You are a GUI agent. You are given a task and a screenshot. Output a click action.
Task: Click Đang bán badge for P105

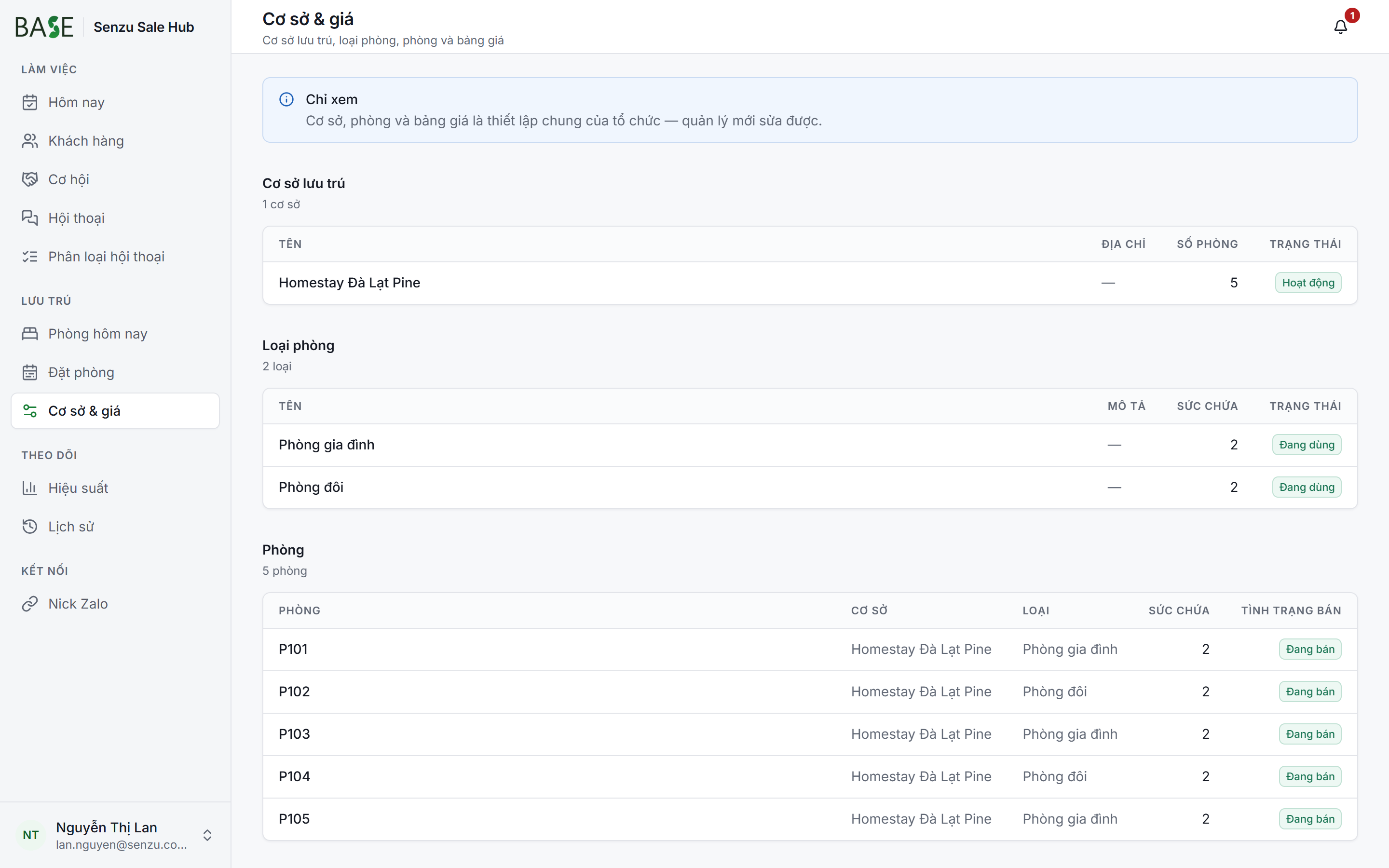(x=1310, y=819)
